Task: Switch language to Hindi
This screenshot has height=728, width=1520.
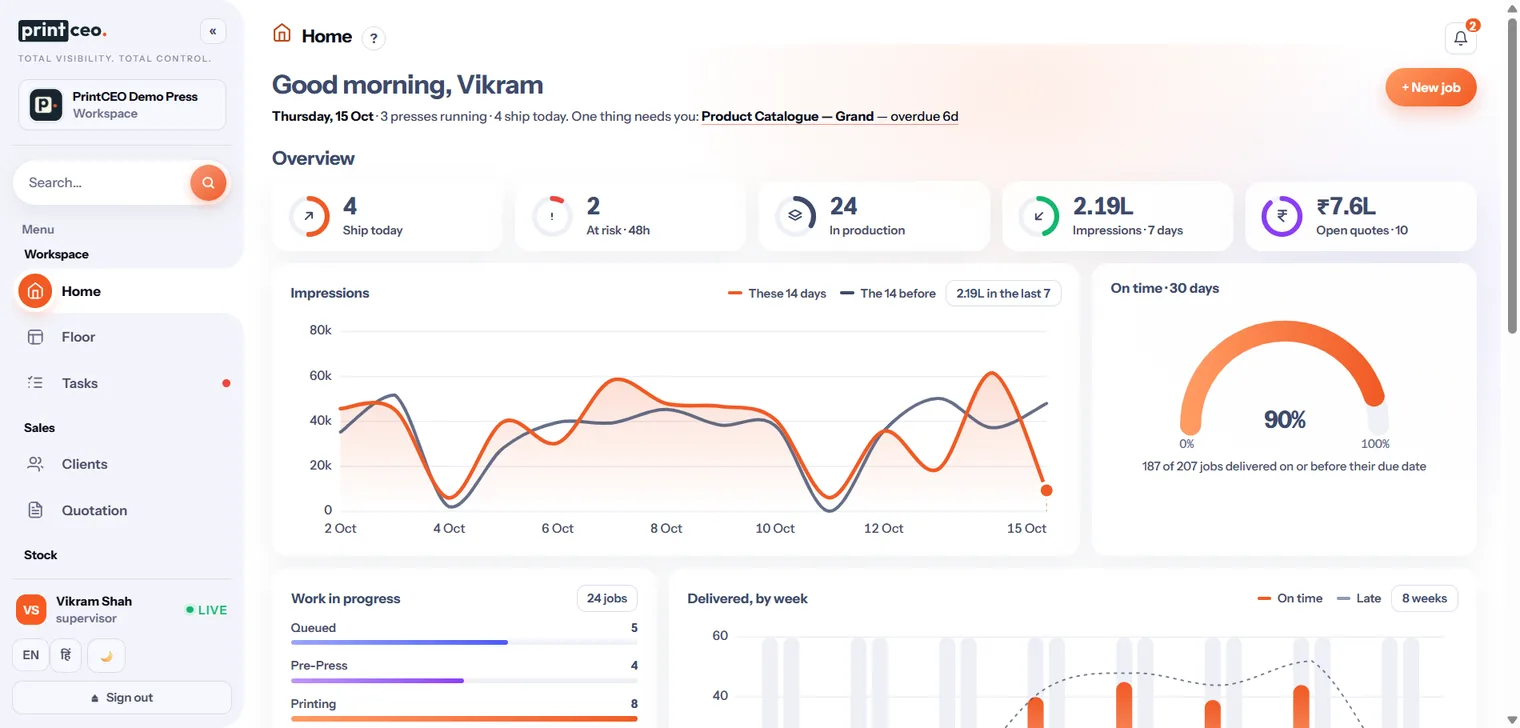Action: click(66, 655)
